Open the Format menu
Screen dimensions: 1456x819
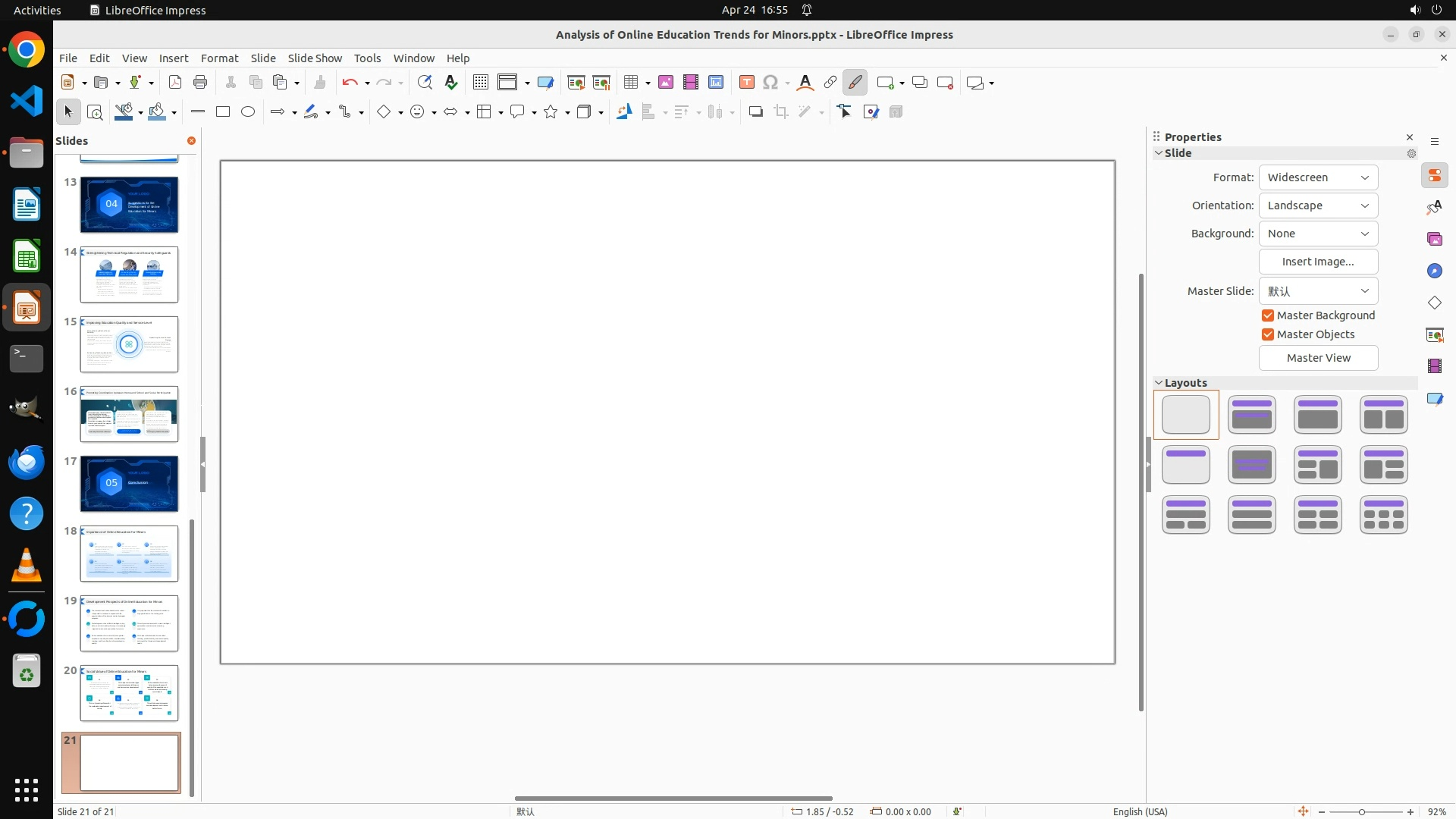(x=219, y=58)
